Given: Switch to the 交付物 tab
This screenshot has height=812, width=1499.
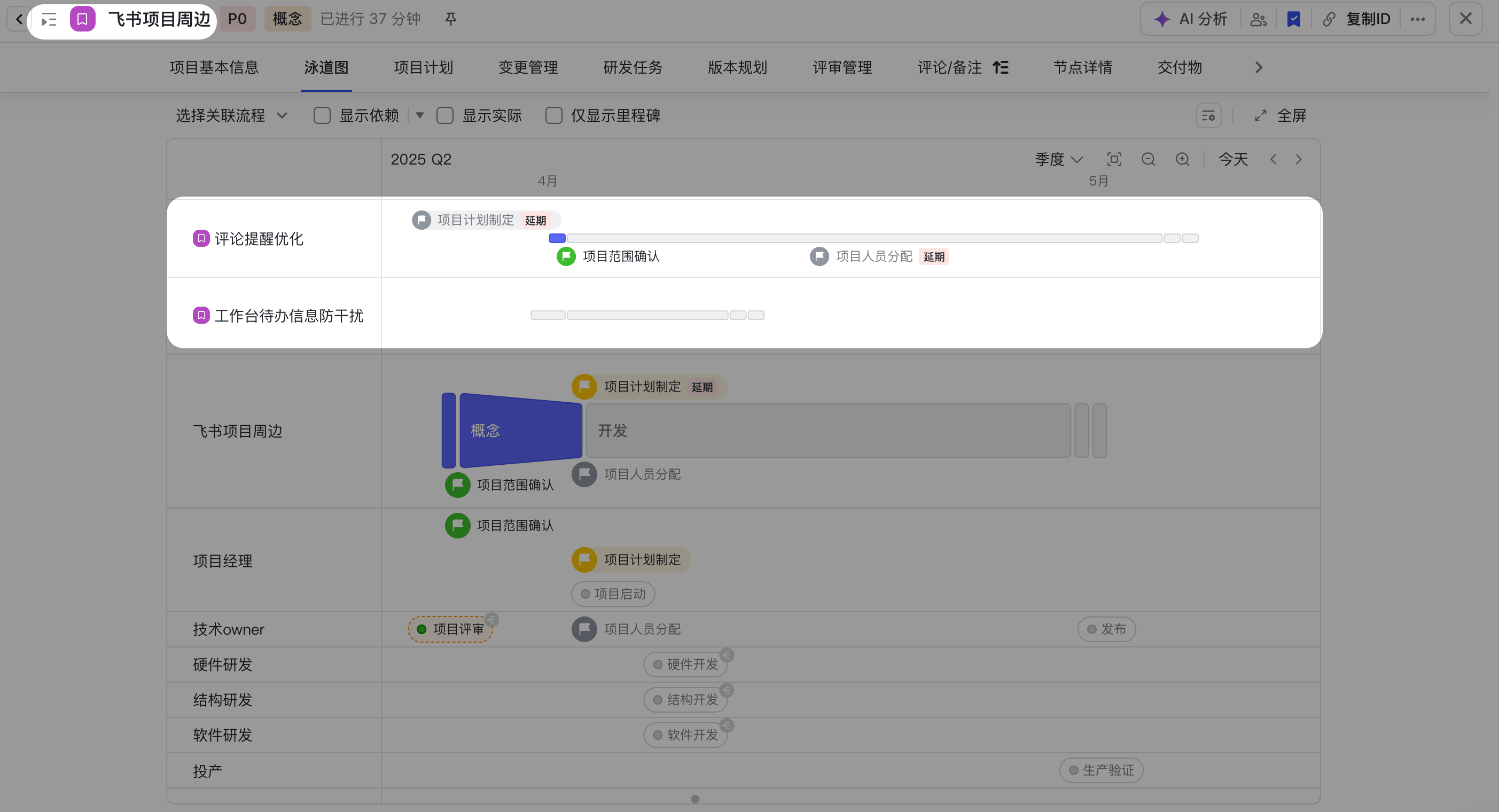Looking at the screenshot, I should pos(1180,67).
